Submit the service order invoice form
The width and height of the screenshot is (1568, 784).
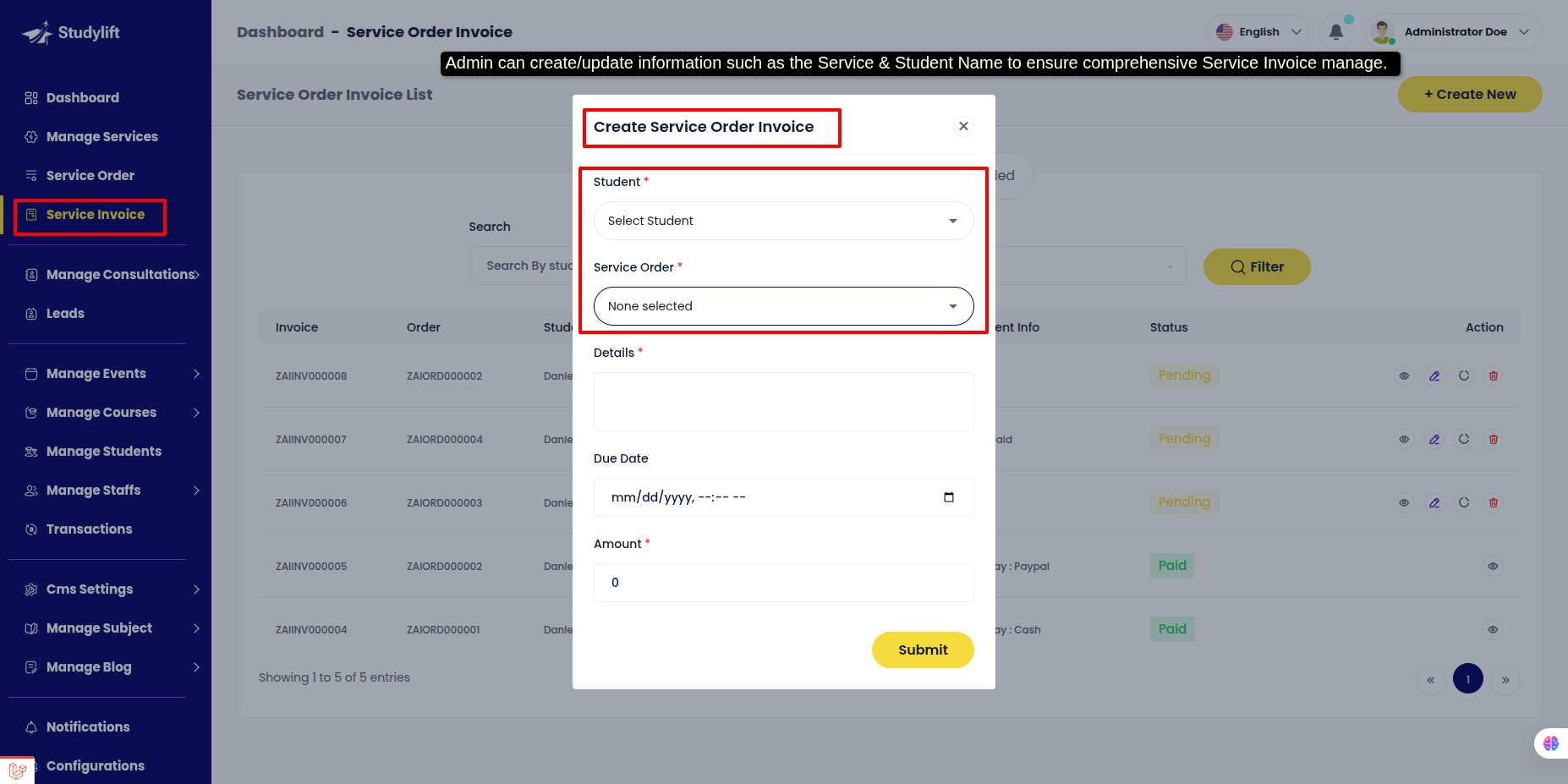tap(923, 650)
